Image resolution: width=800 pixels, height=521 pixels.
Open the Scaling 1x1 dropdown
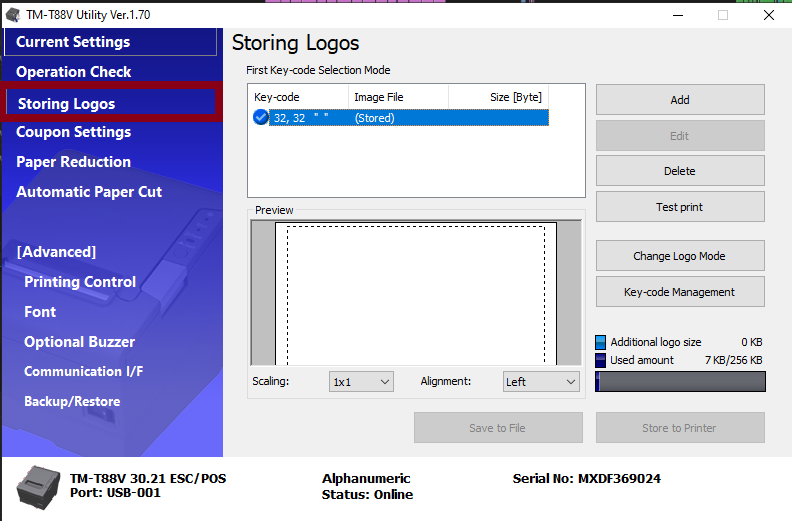tap(361, 382)
